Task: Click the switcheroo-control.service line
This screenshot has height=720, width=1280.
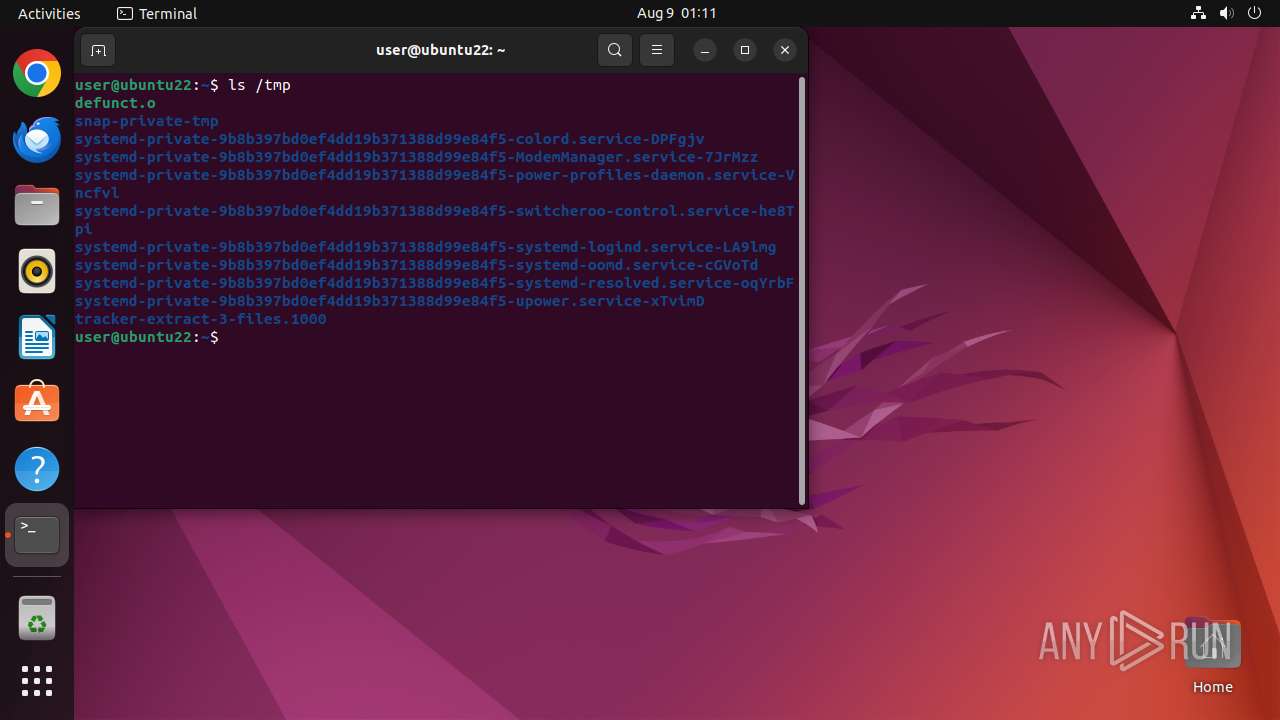Action: point(435,220)
